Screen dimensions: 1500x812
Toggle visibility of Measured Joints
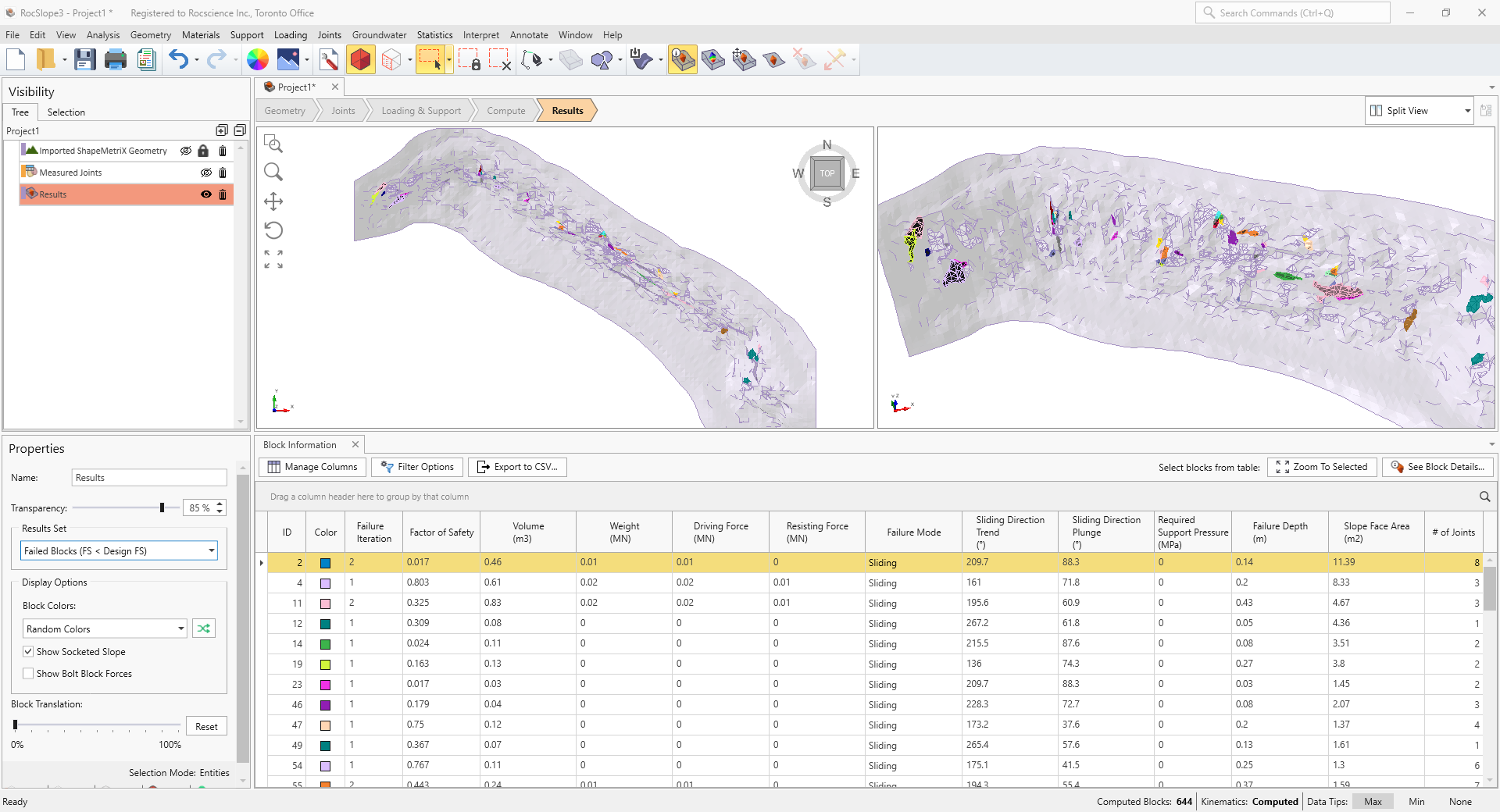206,173
